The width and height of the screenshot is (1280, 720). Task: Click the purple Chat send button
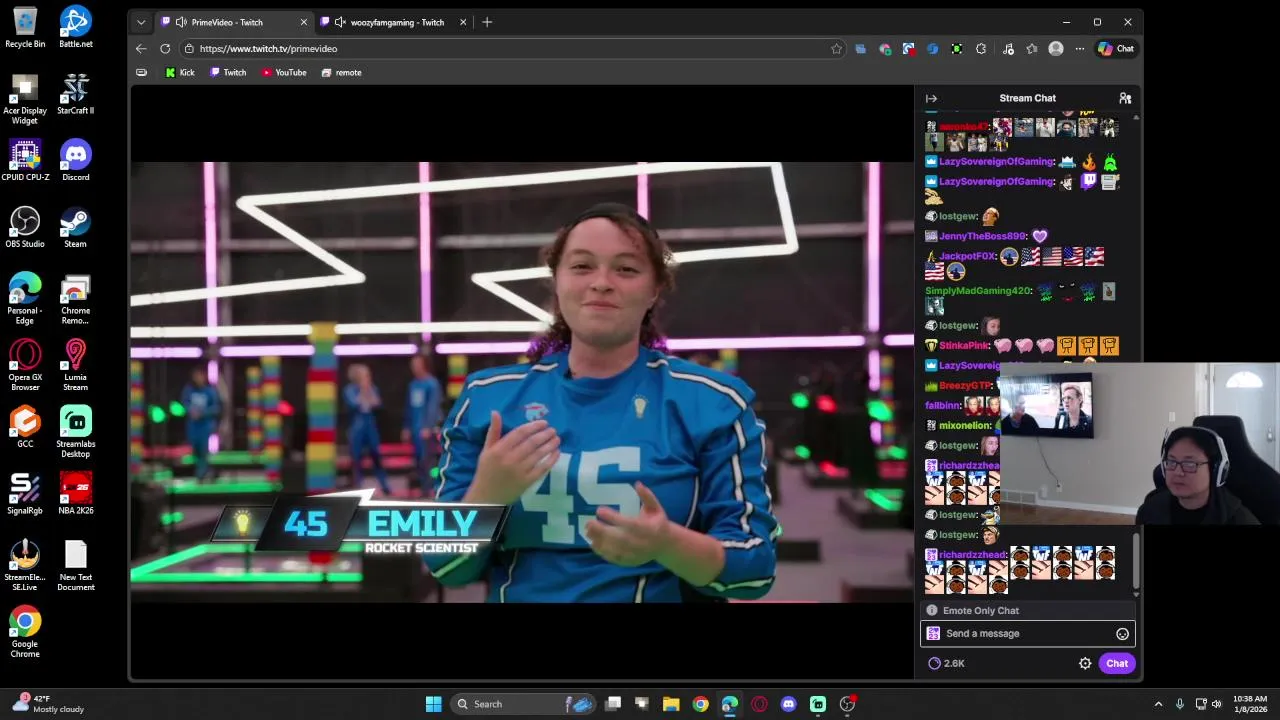pyautogui.click(x=1117, y=663)
